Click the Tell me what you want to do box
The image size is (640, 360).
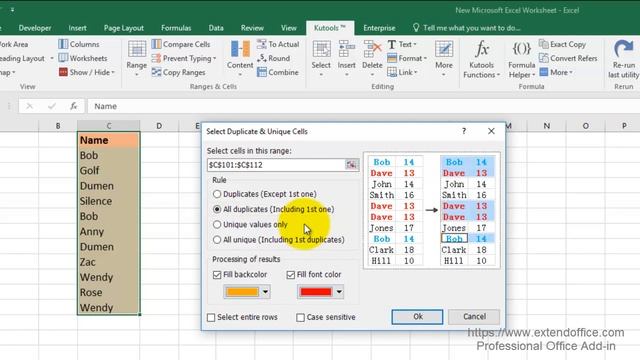click(467, 28)
